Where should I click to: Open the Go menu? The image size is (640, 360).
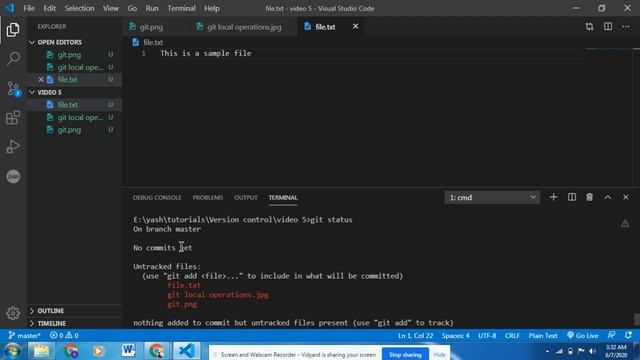click(132, 8)
